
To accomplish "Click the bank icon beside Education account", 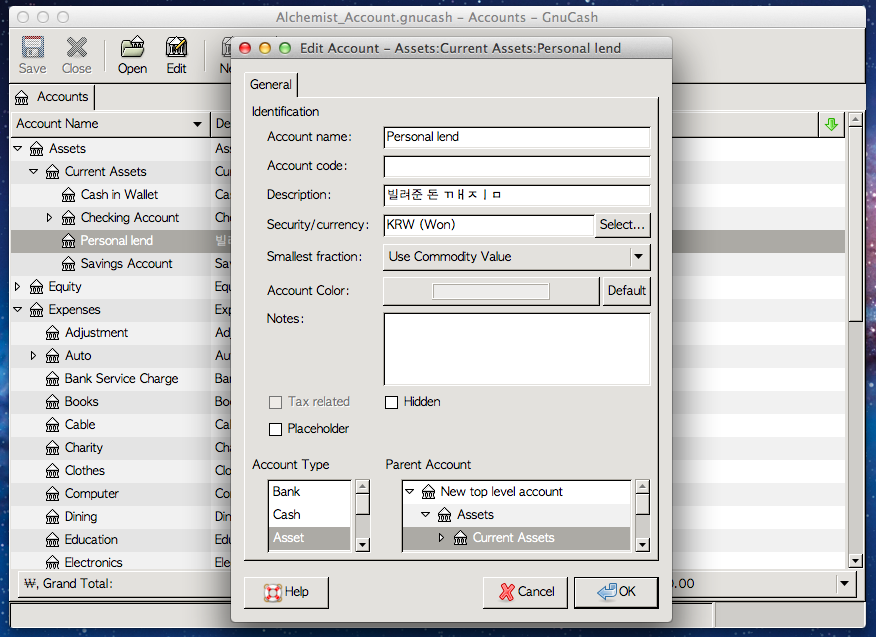I will [x=53, y=540].
